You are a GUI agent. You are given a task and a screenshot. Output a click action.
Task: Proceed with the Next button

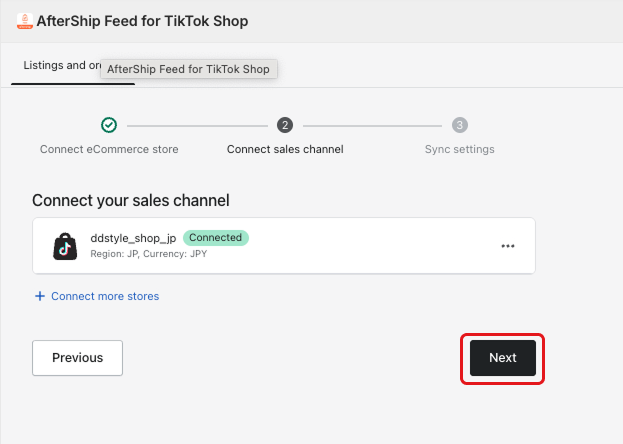coord(503,358)
